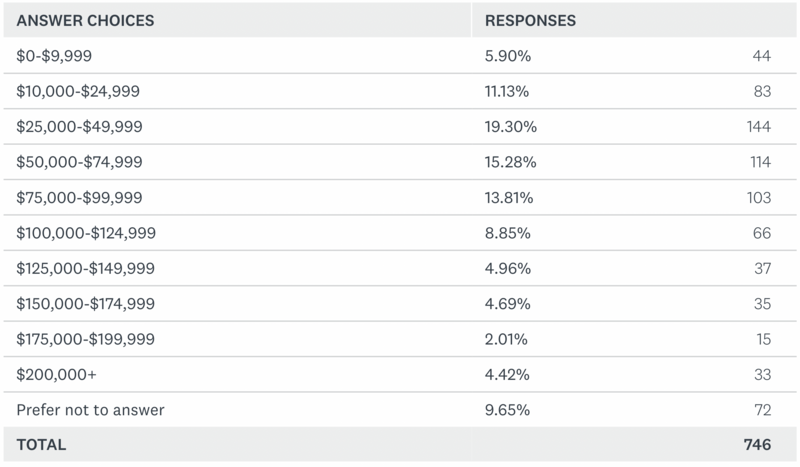The image size is (800, 467).
Task: Select the 15.28% percentage value
Action: [x=510, y=162]
